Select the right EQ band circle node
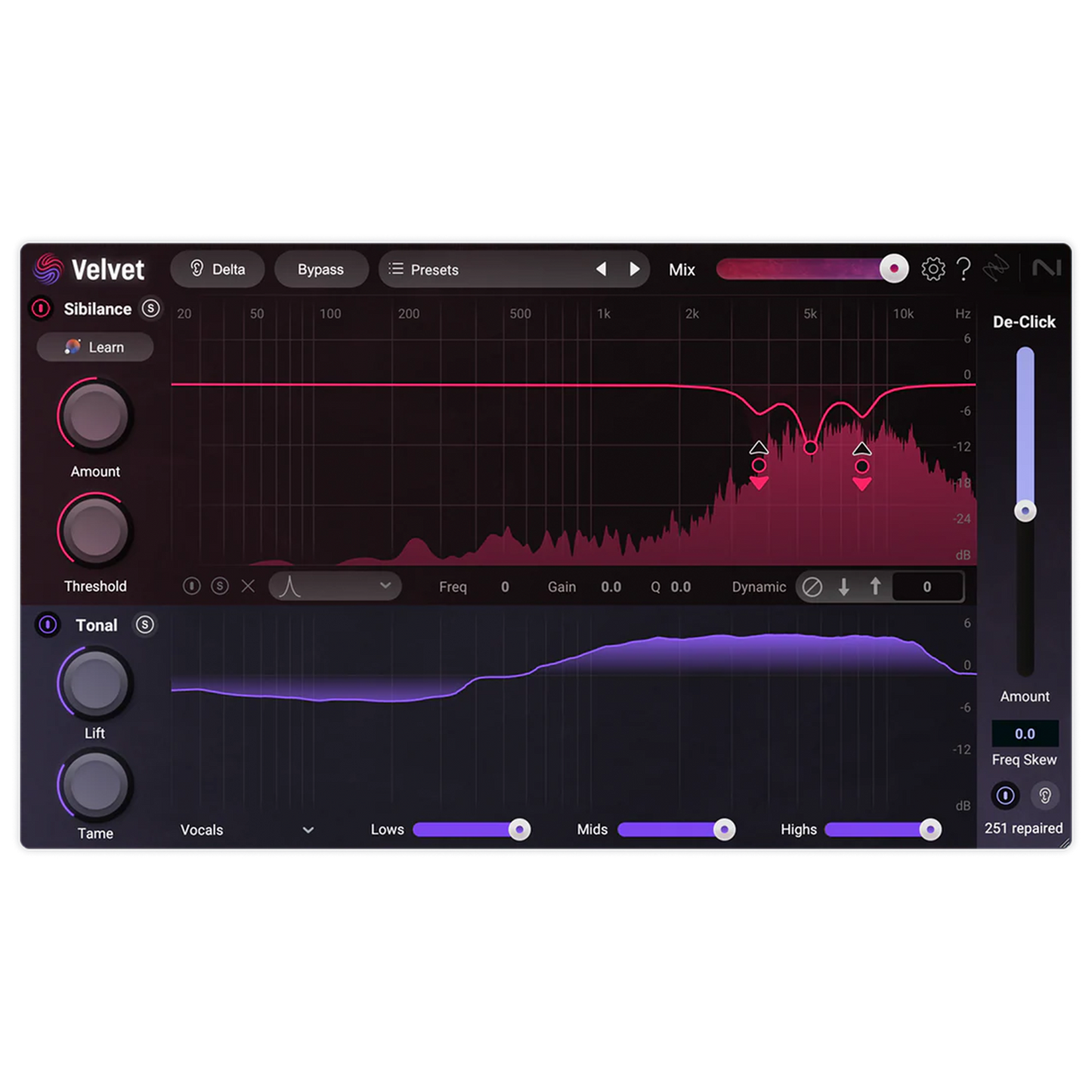Screen dimensions: 1092x1092 [862, 466]
